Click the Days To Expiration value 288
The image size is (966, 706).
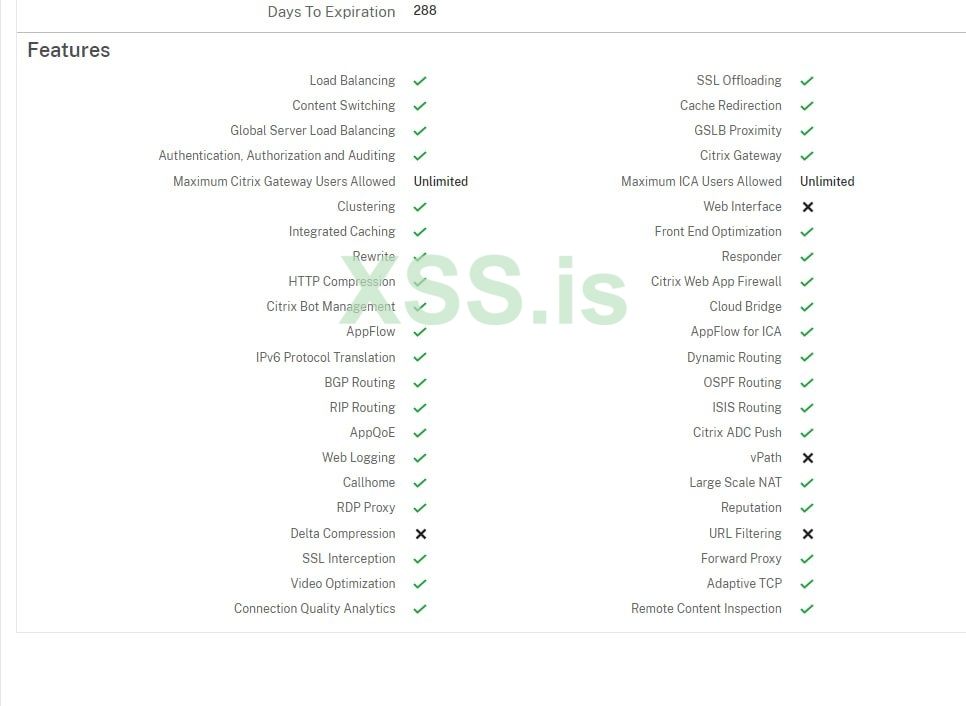[x=425, y=11]
